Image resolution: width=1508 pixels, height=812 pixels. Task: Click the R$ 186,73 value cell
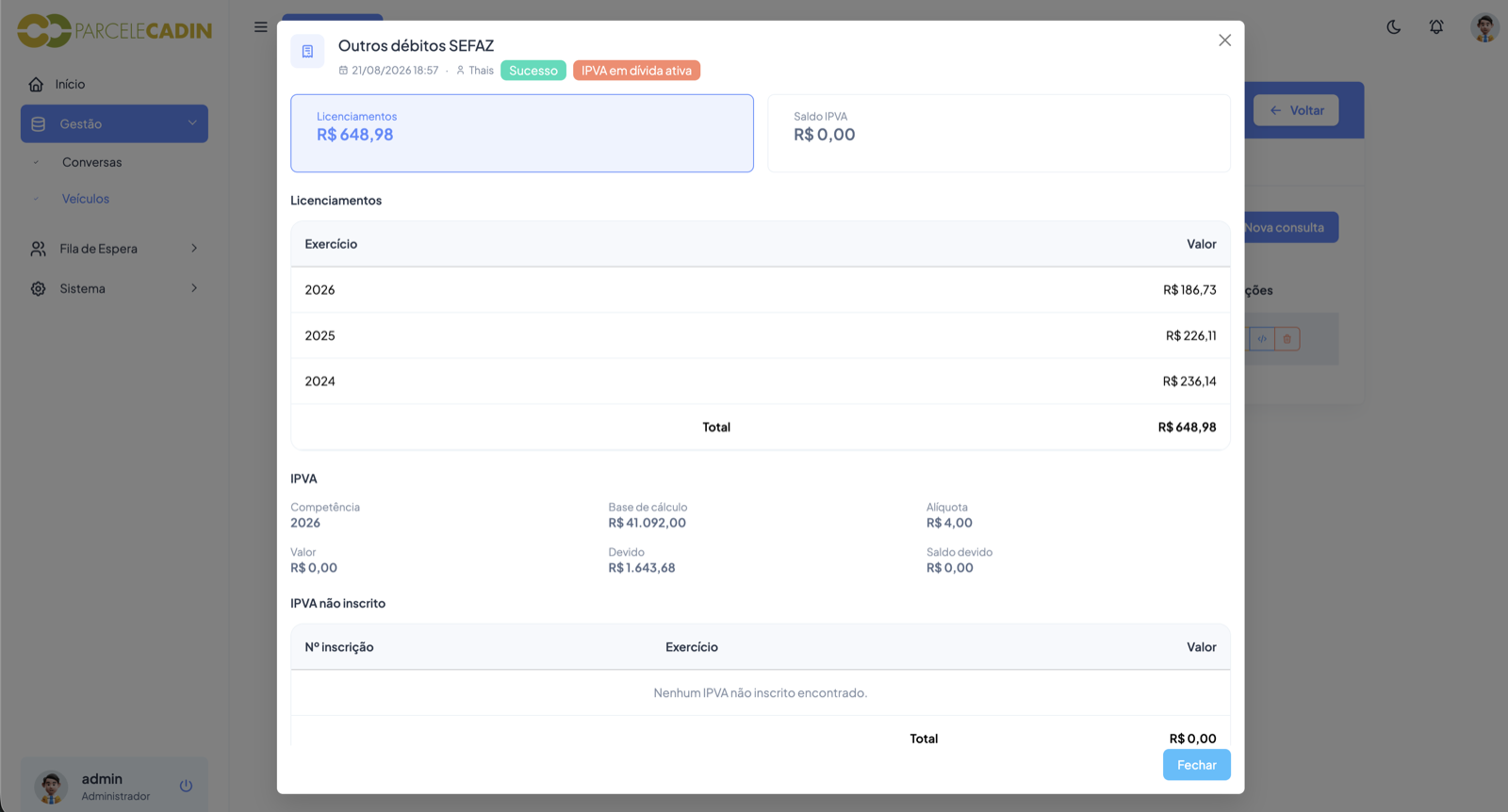pyautogui.click(x=1189, y=290)
